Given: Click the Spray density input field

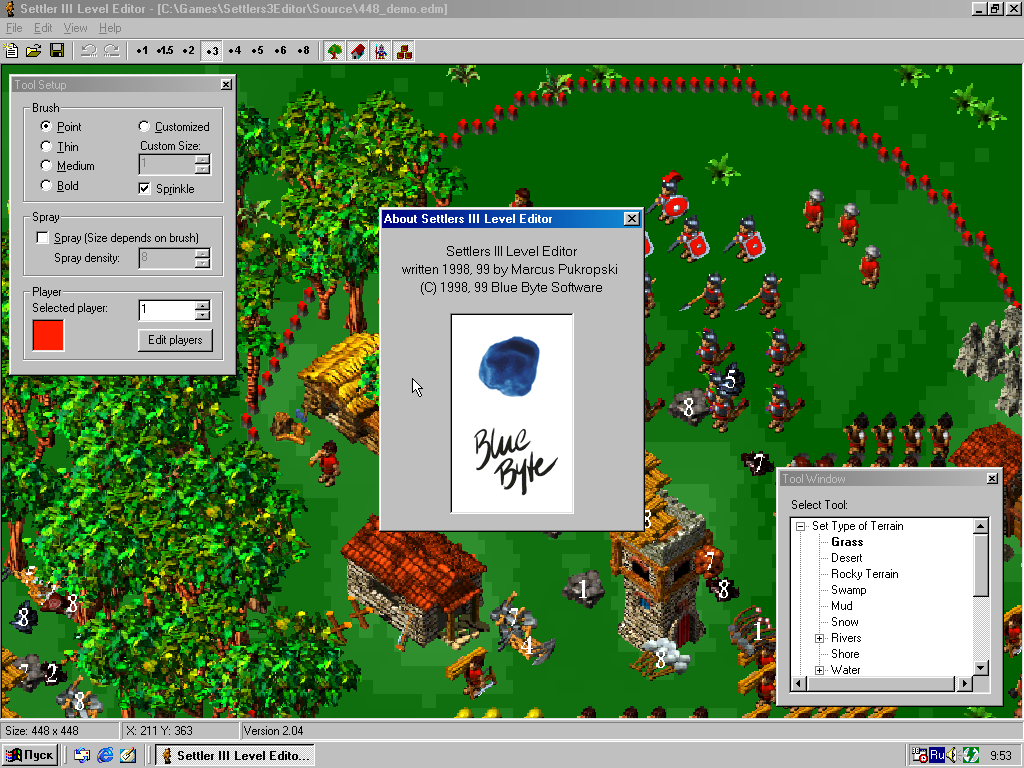Looking at the screenshot, I should [x=167, y=258].
